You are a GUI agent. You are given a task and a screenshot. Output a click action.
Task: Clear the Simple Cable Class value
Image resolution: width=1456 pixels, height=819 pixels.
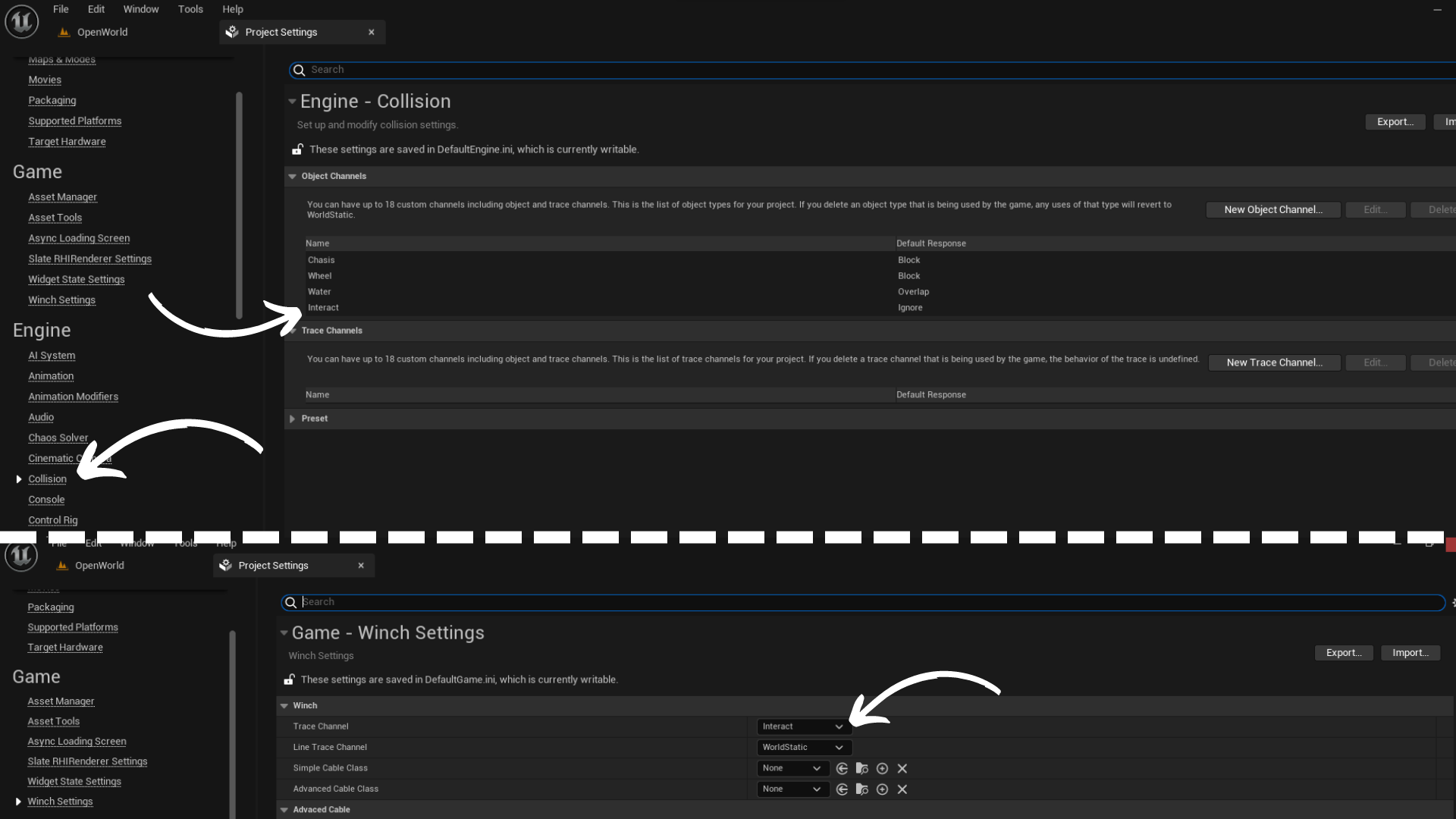coord(902,768)
